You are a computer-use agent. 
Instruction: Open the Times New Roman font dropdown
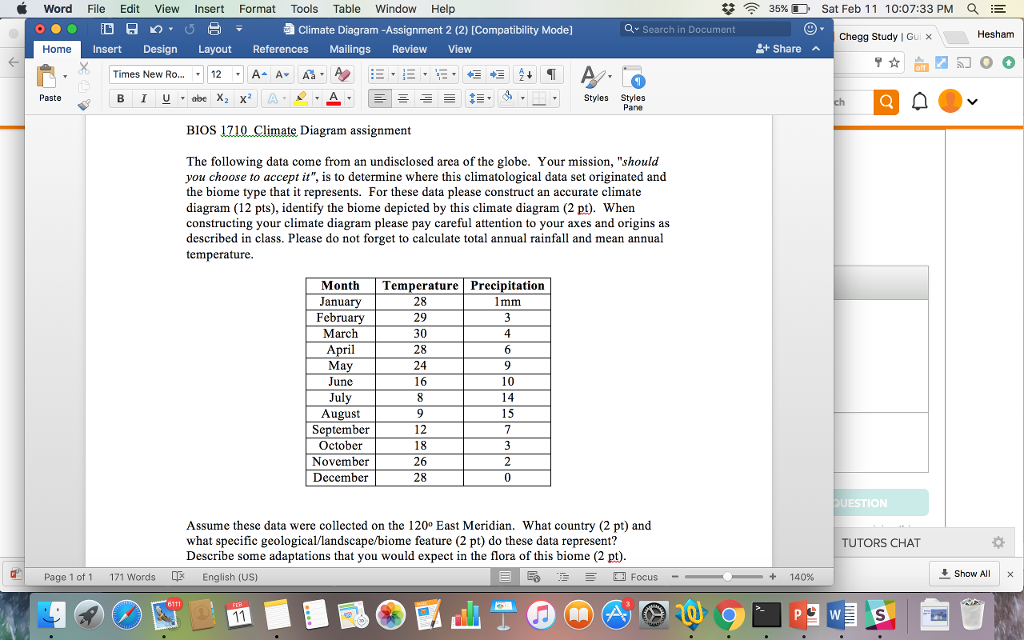point(198,74)
